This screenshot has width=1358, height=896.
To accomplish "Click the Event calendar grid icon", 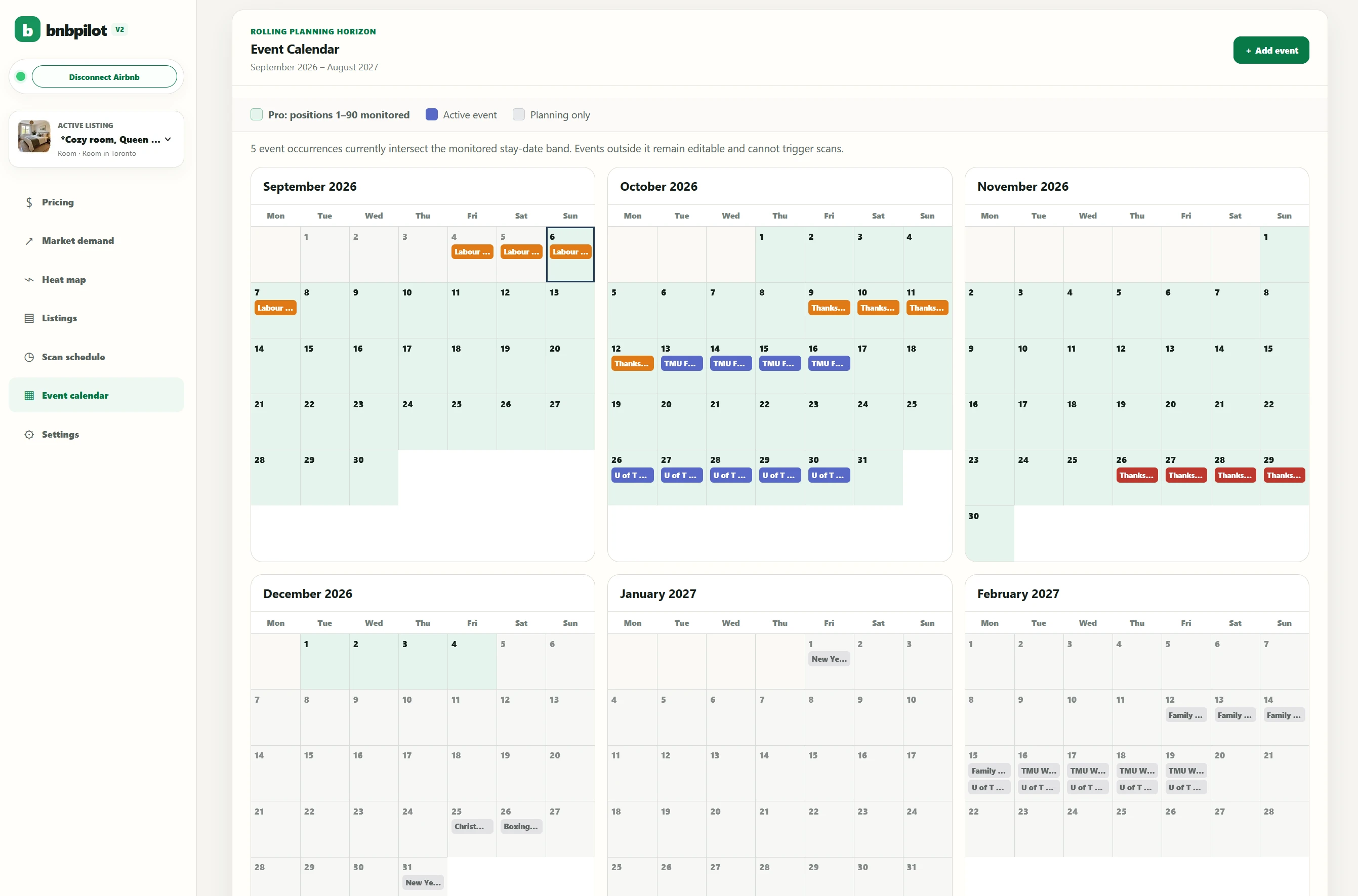I will pyautogui.click(x=29, y=396).
